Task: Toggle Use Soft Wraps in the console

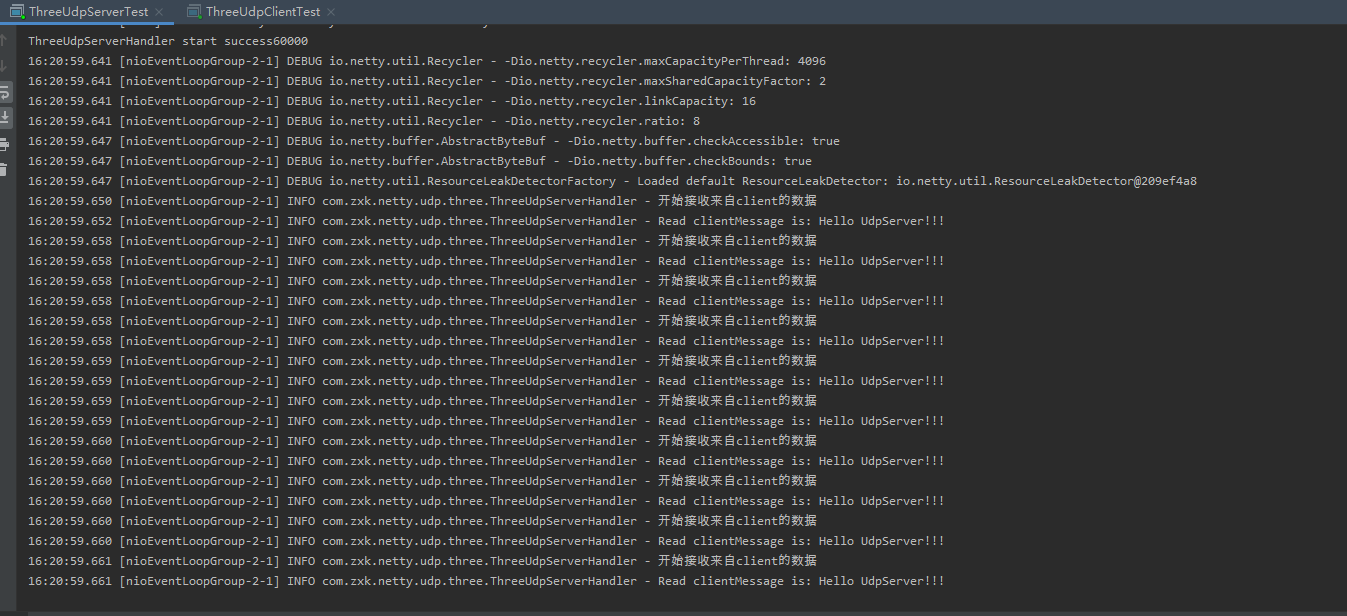Action: [6, 93]
